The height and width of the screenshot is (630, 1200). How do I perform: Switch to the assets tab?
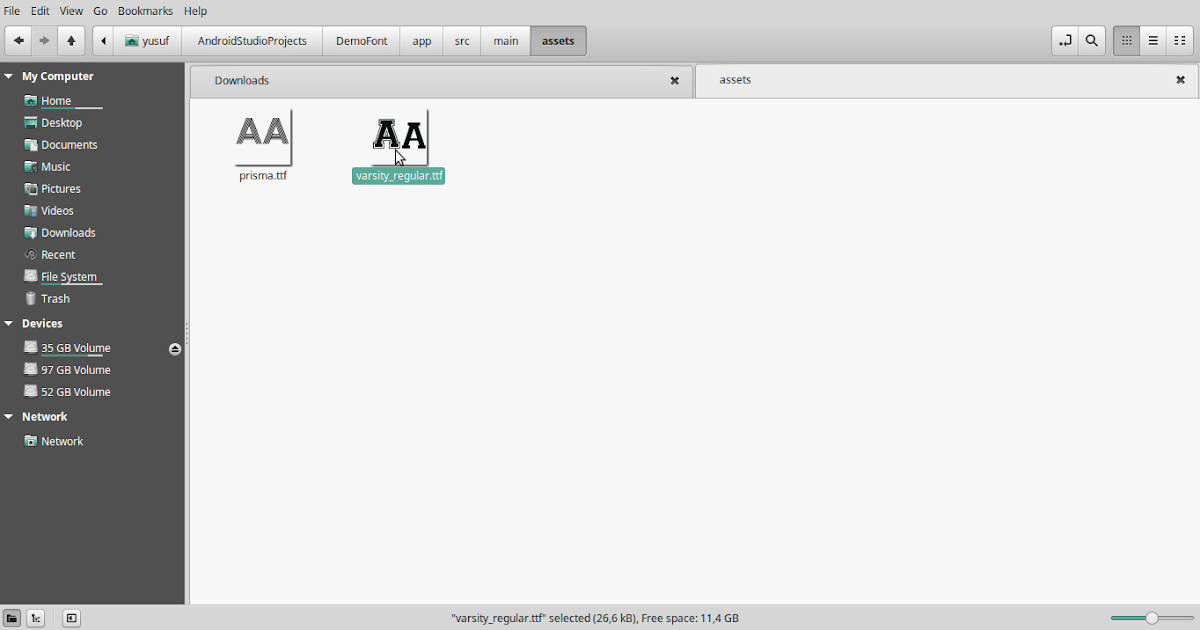tap(946, 81)
